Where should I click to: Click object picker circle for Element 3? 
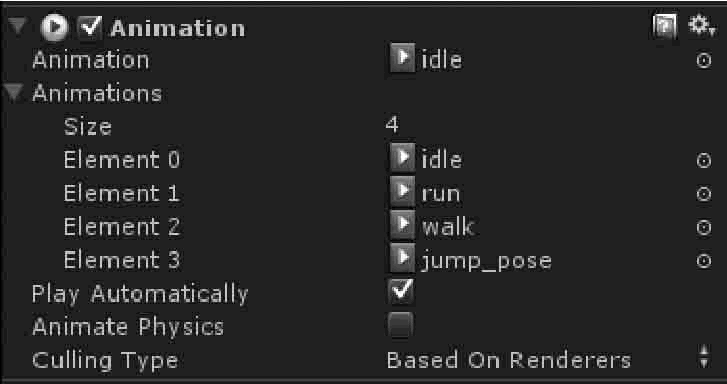704,261
